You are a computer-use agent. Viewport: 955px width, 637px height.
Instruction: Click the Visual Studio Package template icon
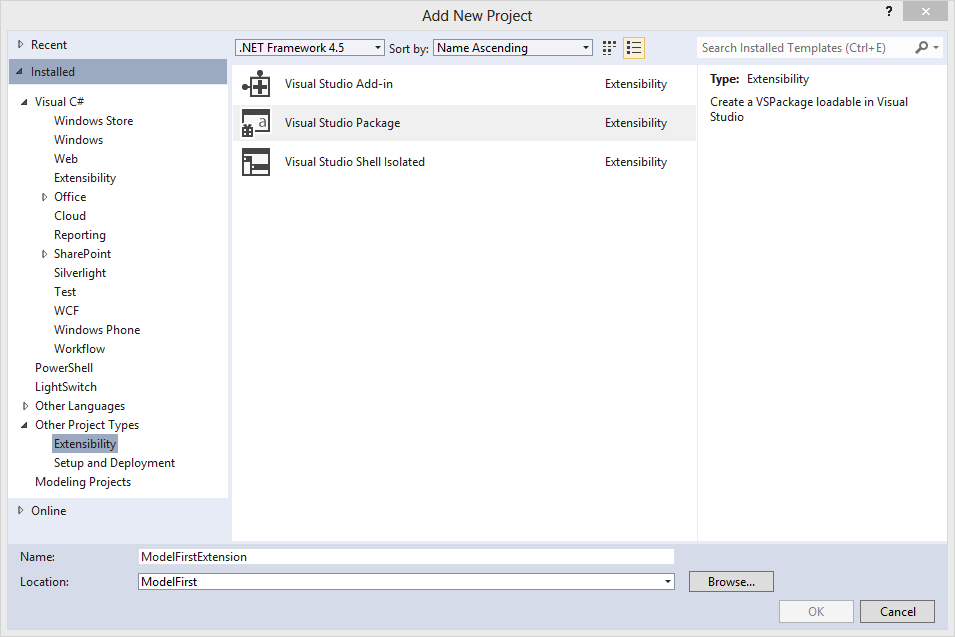(256, 123)
